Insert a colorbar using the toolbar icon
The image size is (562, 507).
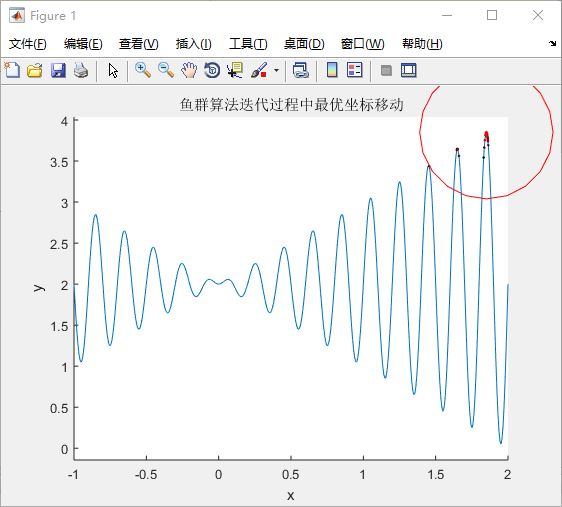pos(332,70)
